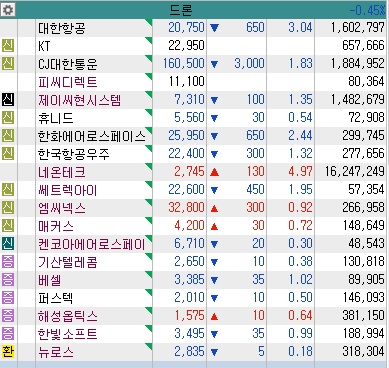
Task: Click the volume 318,304 for 뉴로스
Action: click(364, 351)
